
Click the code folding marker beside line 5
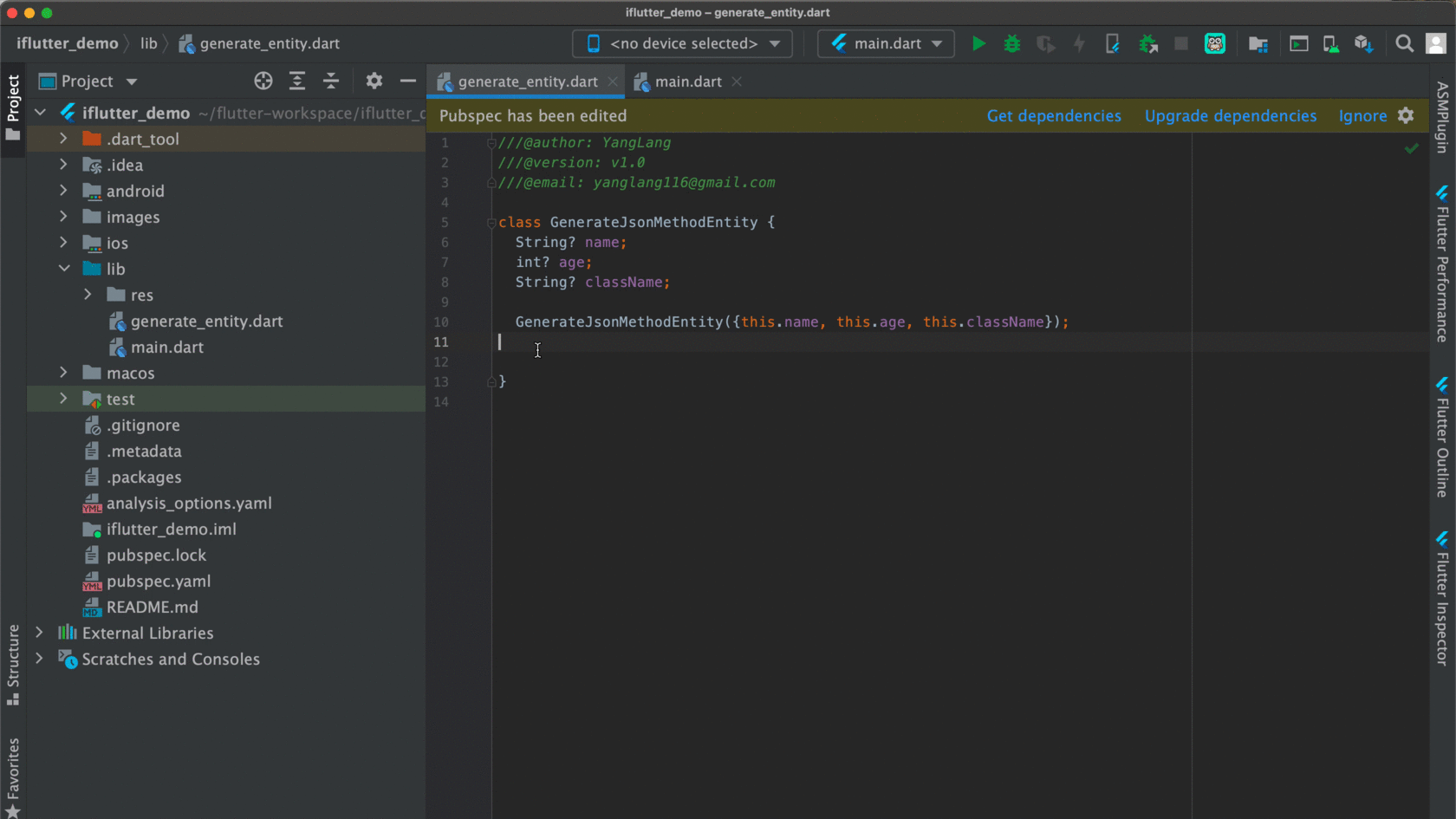(x=491, y=223)
